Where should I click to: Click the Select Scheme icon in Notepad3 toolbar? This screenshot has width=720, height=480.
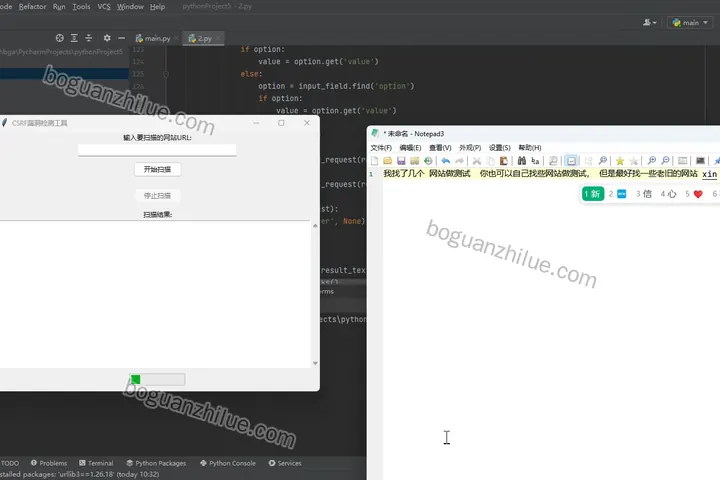[683, 161]
